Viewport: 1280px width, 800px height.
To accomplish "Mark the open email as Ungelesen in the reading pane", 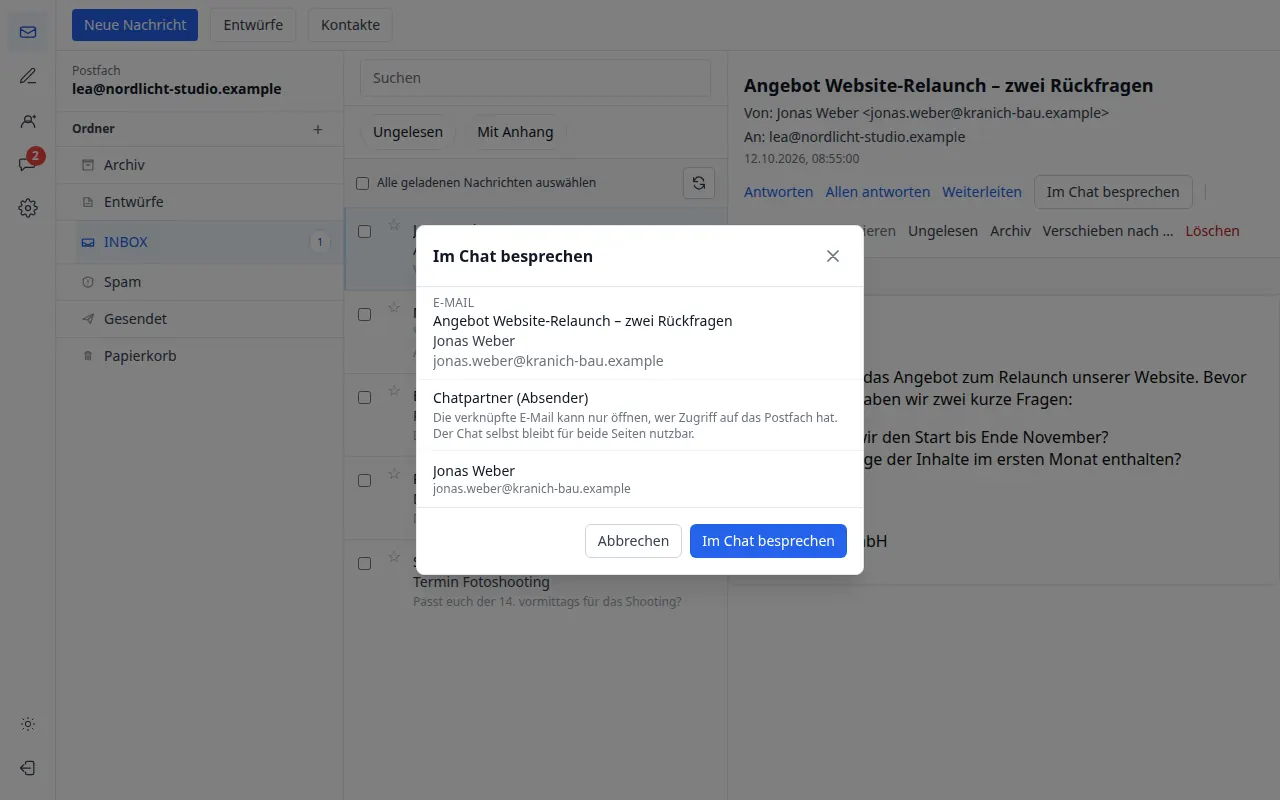I will click(943, 231).
